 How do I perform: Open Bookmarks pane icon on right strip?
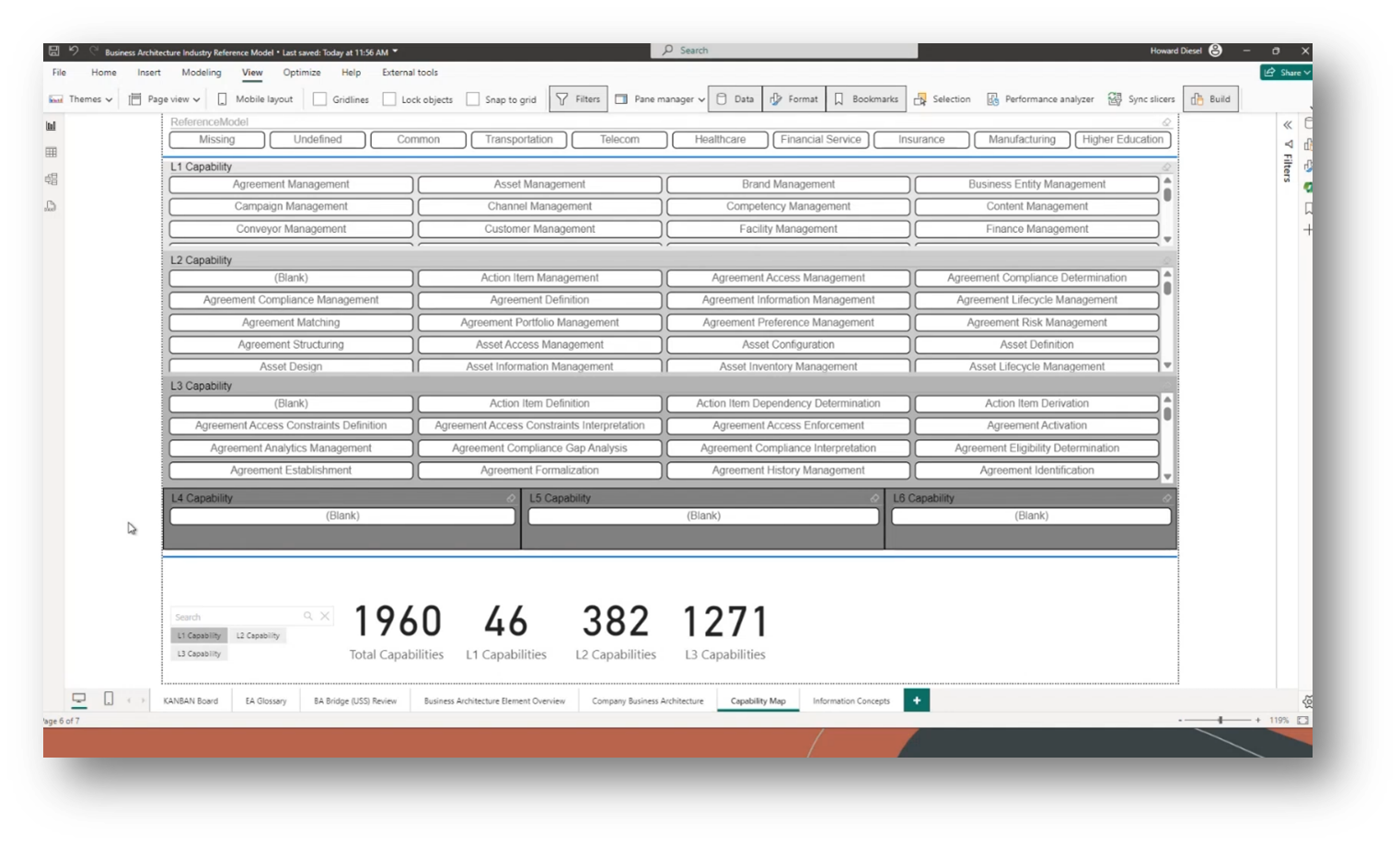click(1308, 209)
